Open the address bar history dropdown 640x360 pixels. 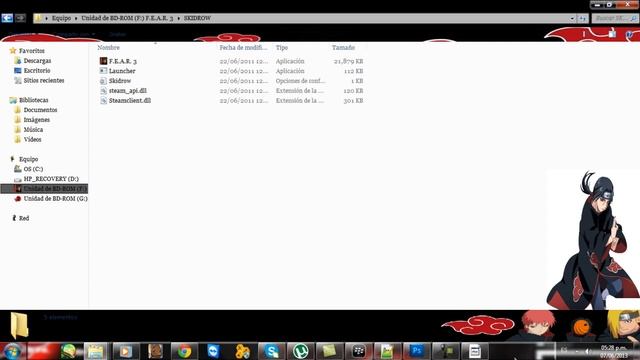click(572, 18)
